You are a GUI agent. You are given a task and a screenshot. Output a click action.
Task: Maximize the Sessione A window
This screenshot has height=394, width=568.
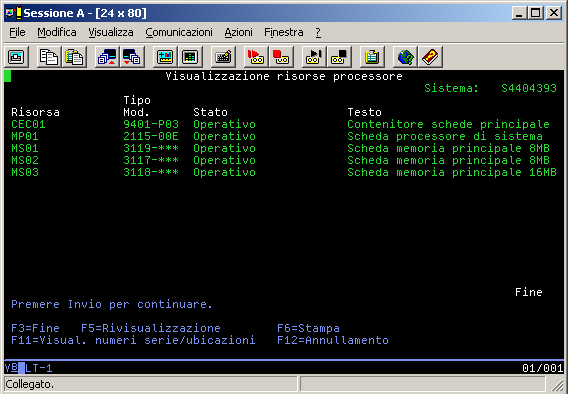tap(536, 13)
